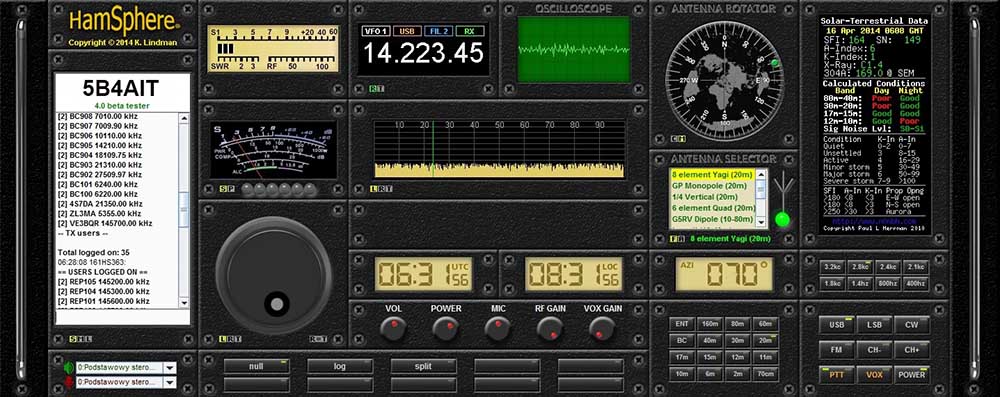This screenshot has height=397, width=1000.
Task: Click the VOL knob
Action: (393, 329)
